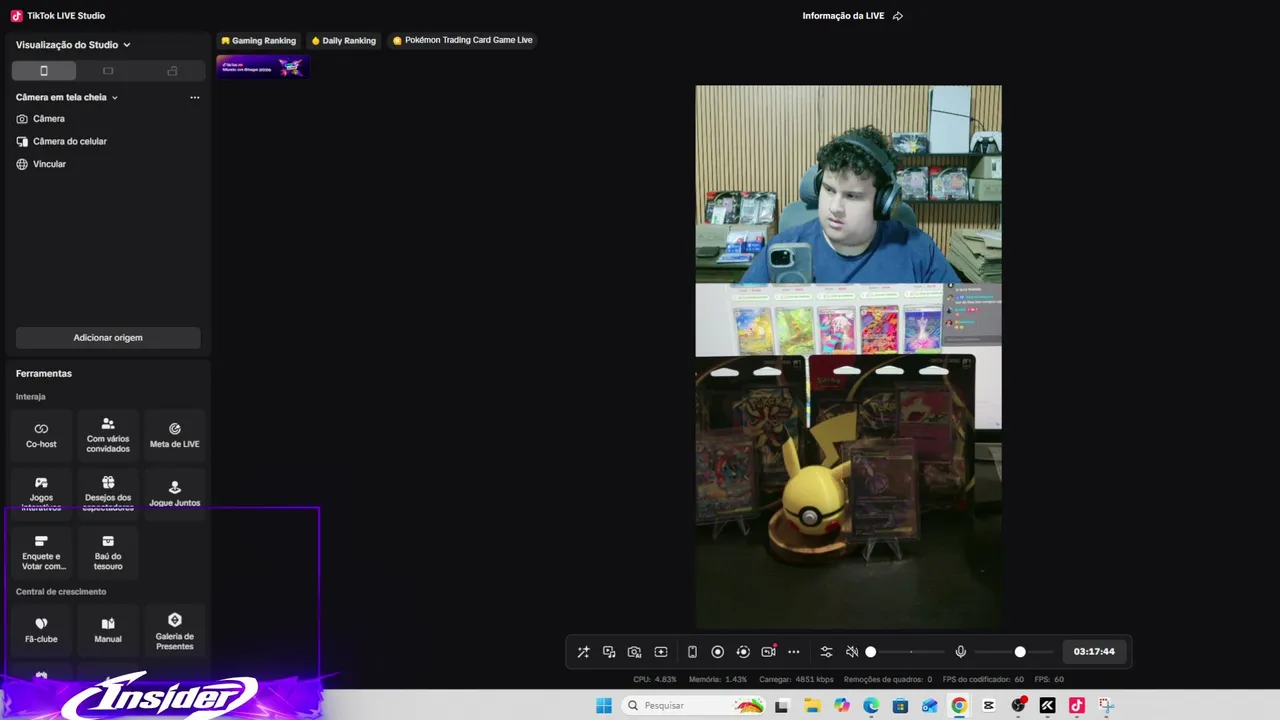Open TikTok LIVE Studio taskbar icon
Image resolution: width=1280 pixels, height=720 pixels.
(1077, 706)
